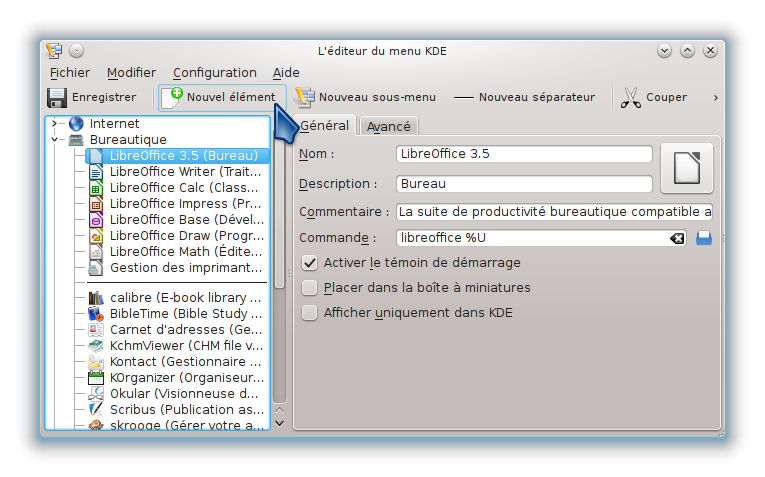Open the Fichier menu
The image size is (765, 477).
pyautogui.click(x=70, y=73)
